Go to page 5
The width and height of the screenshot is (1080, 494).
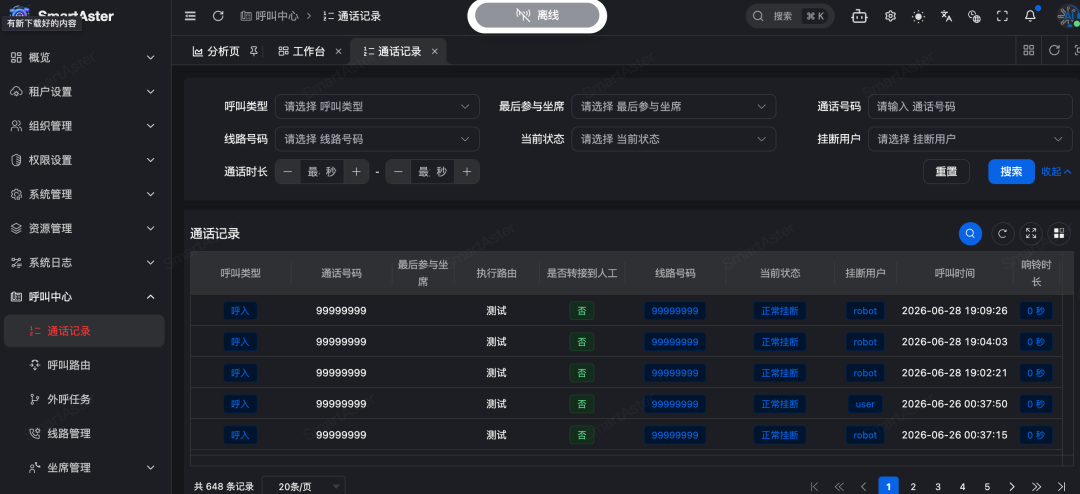987,486
